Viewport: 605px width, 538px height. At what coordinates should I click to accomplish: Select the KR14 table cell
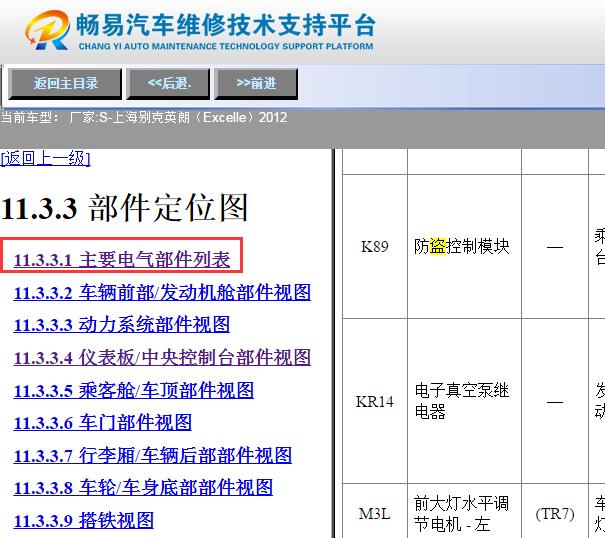[375, 401]
